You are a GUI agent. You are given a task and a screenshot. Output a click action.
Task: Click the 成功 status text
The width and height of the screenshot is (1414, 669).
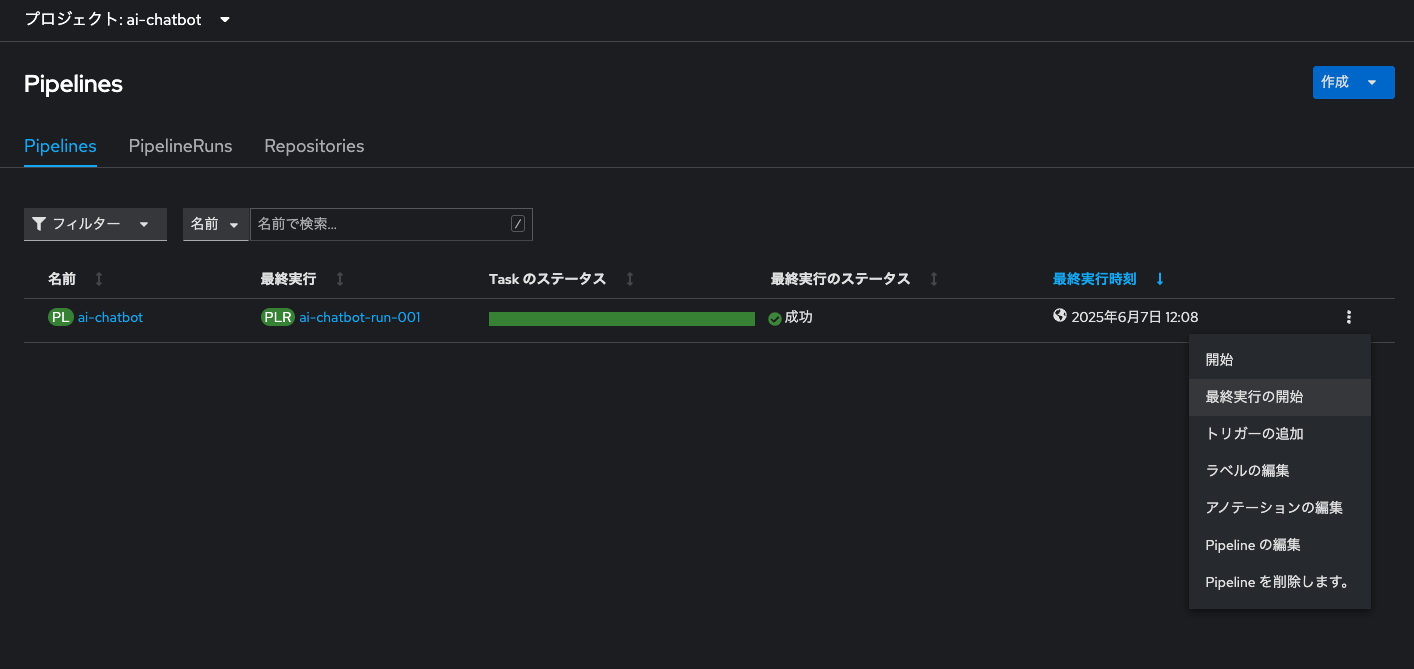click(x=798, y=317)
